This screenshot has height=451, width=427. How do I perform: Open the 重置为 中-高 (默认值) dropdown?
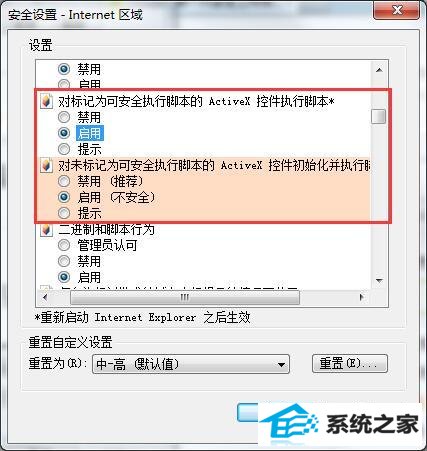(x=191, y=364)
